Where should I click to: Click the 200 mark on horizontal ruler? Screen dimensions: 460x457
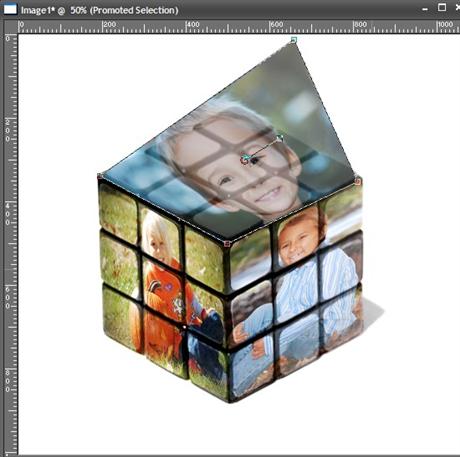click(x=109, y=24)
